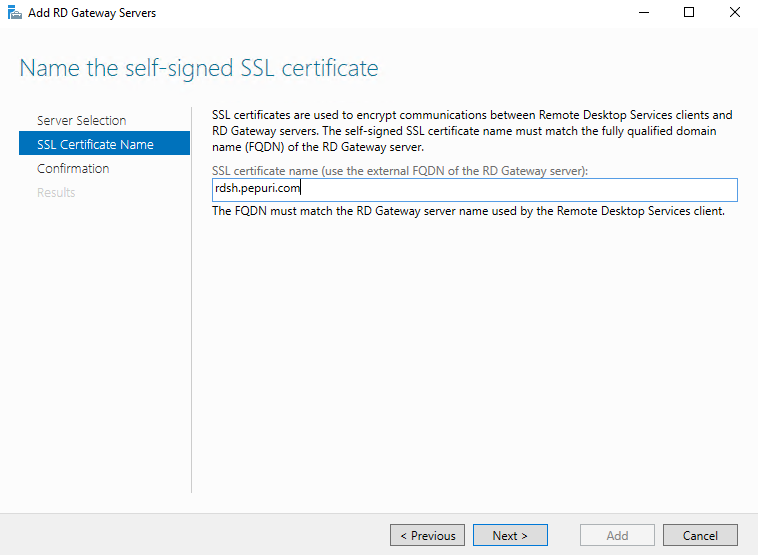Viewport: 758px width, 555px height.
Task: Click the paragraph starting 'SSL certificates are used to encrypt'
Action: (x=472, y=131)
